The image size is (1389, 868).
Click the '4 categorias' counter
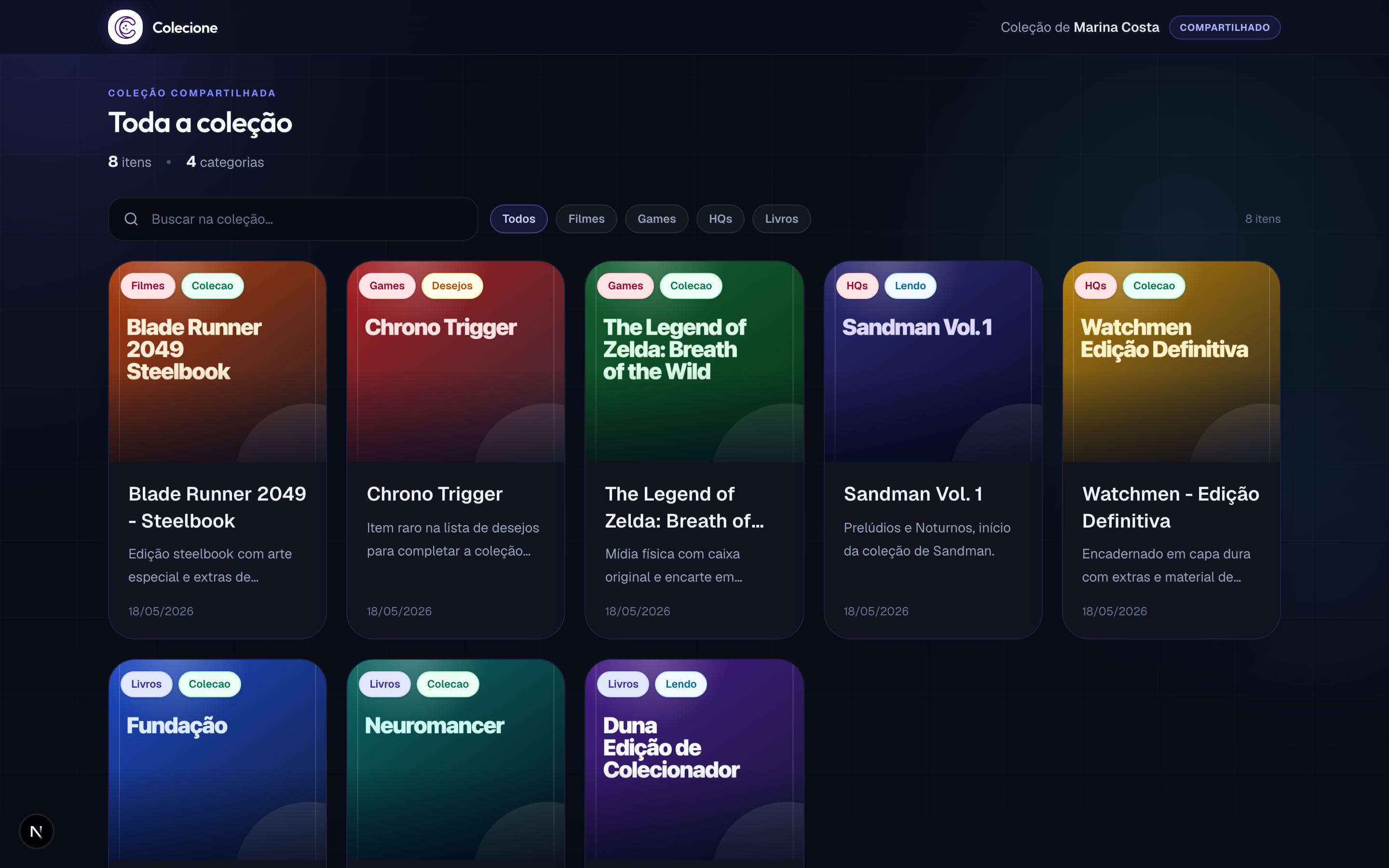225,163
